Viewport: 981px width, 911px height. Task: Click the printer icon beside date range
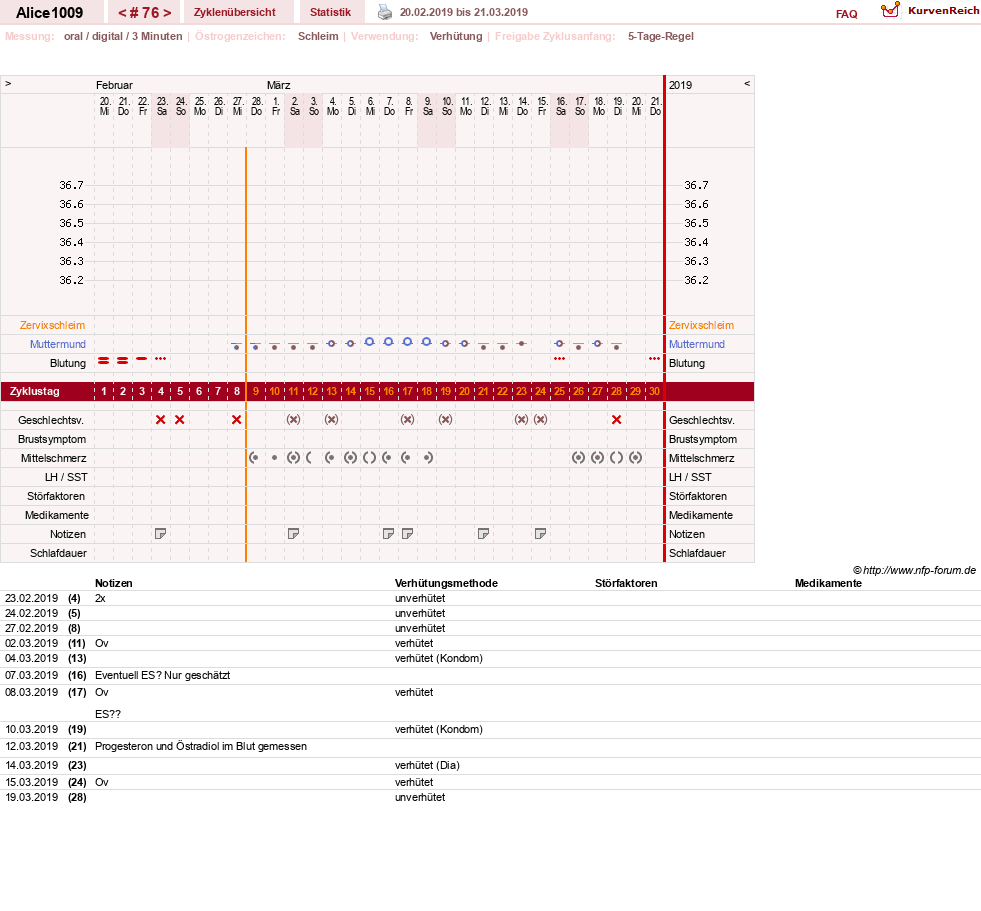point(385,12)
